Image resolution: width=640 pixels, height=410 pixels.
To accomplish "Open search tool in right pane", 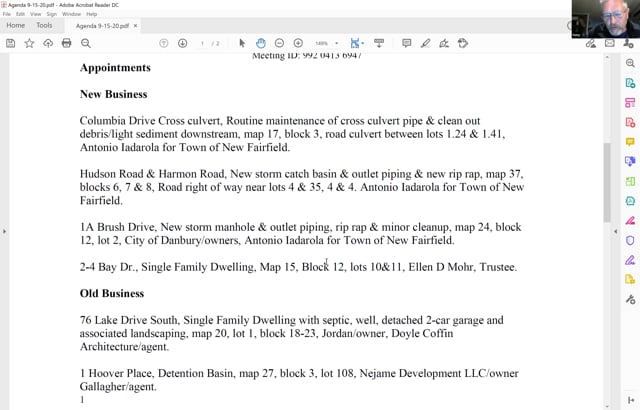I will pos(630,63).
